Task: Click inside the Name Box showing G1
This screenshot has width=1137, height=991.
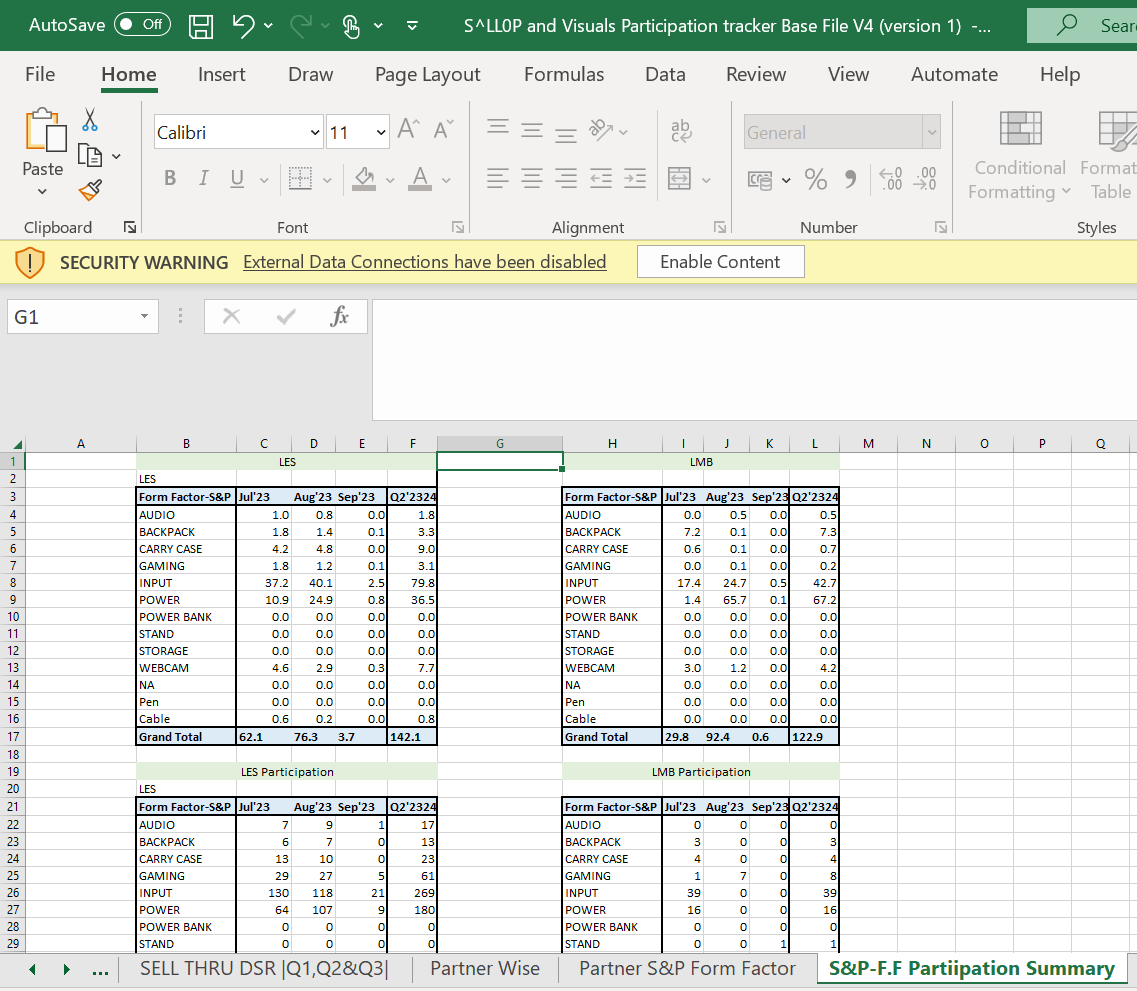Action: [x=75, y=315]
